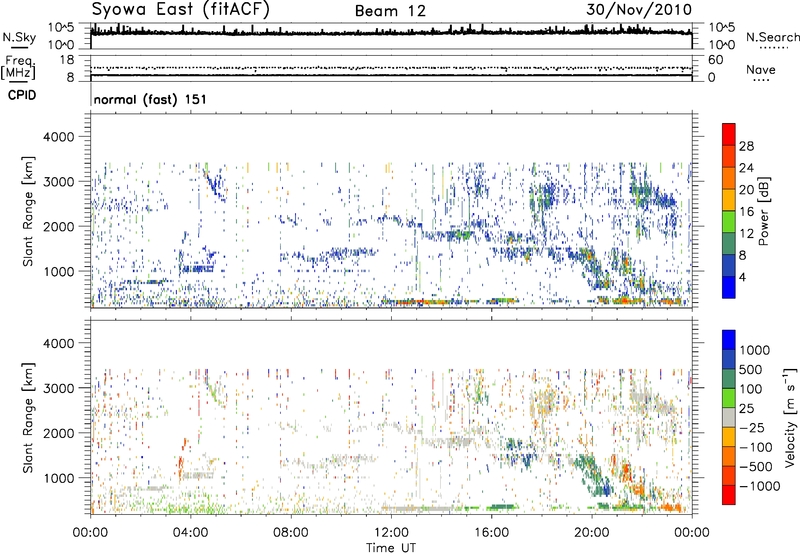Click the '4000' tick of the power panel
Screen dimensions: 800x554
58,137
